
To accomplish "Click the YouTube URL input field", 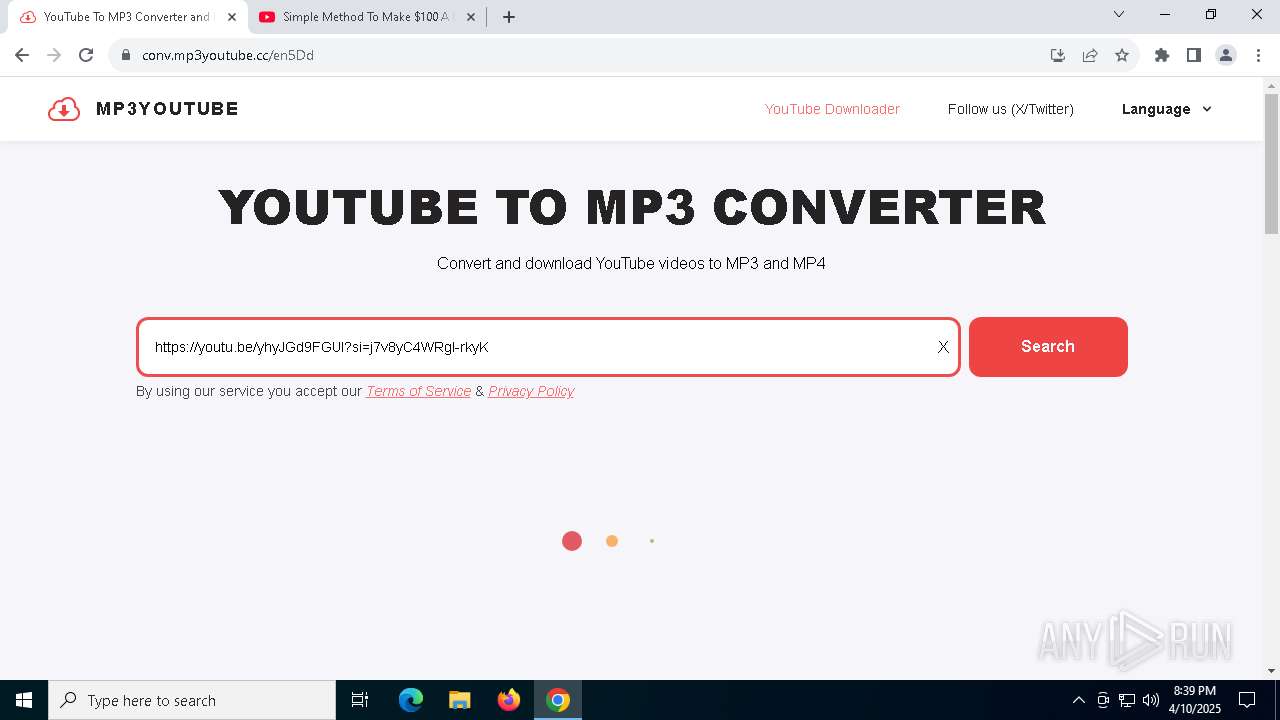I will [x=548, y=347].
